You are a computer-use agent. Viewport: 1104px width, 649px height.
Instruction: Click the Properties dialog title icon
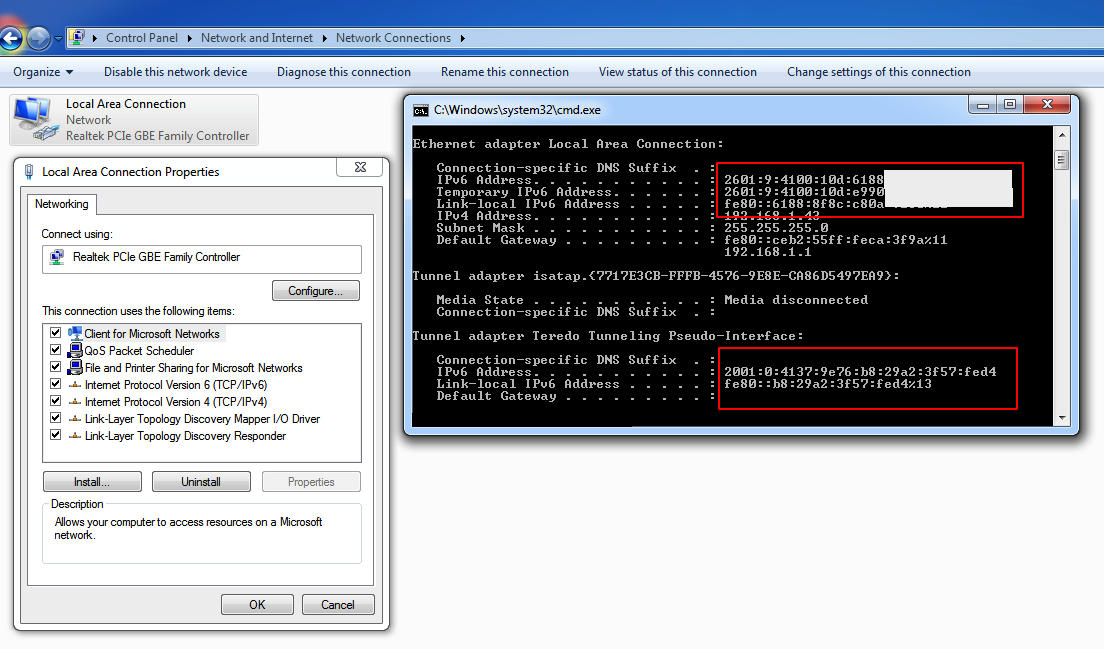coord(29,172)
